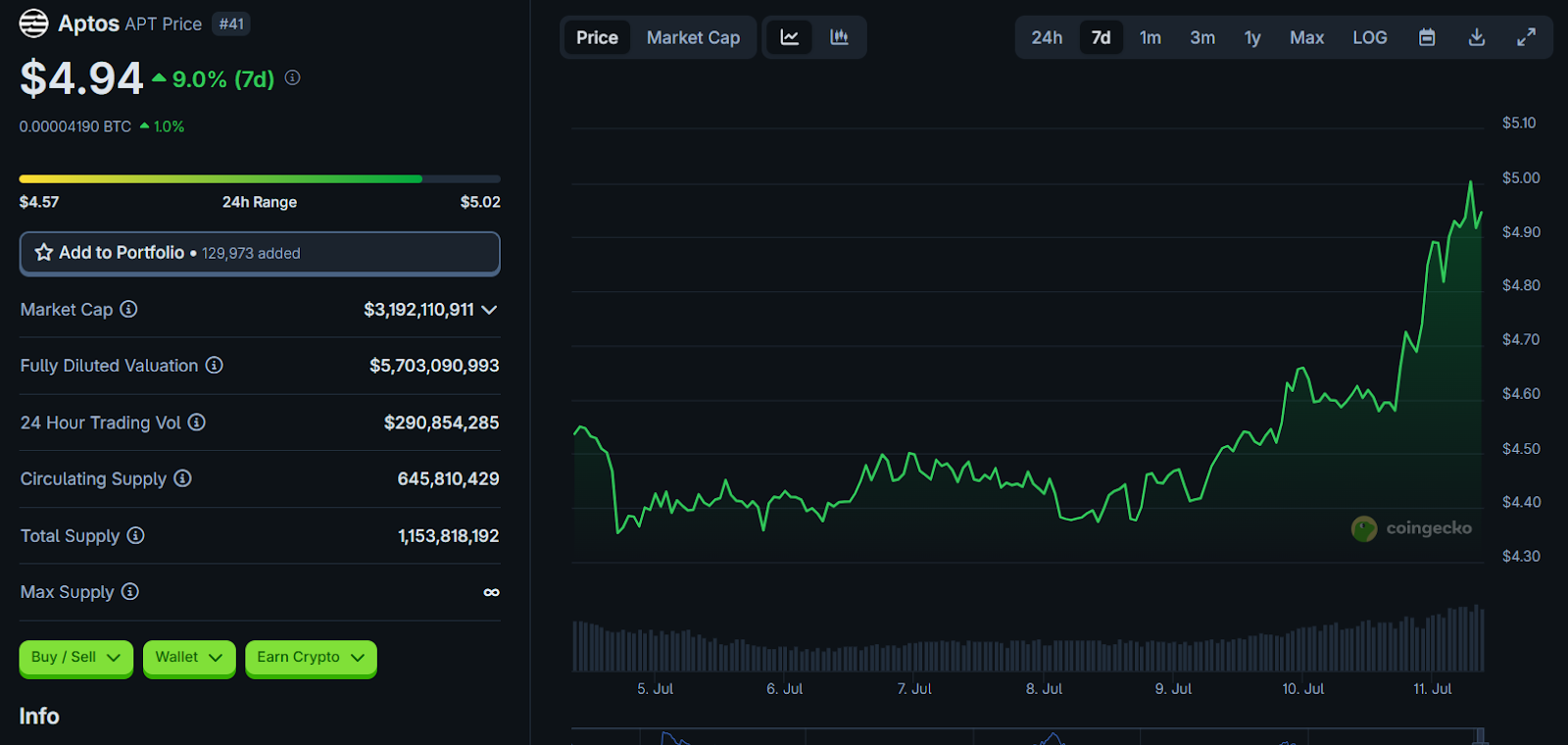This screenshot has width=1568, height=745.
Task: Click the mini navigator chart strip
Action: click(1026, 736)
